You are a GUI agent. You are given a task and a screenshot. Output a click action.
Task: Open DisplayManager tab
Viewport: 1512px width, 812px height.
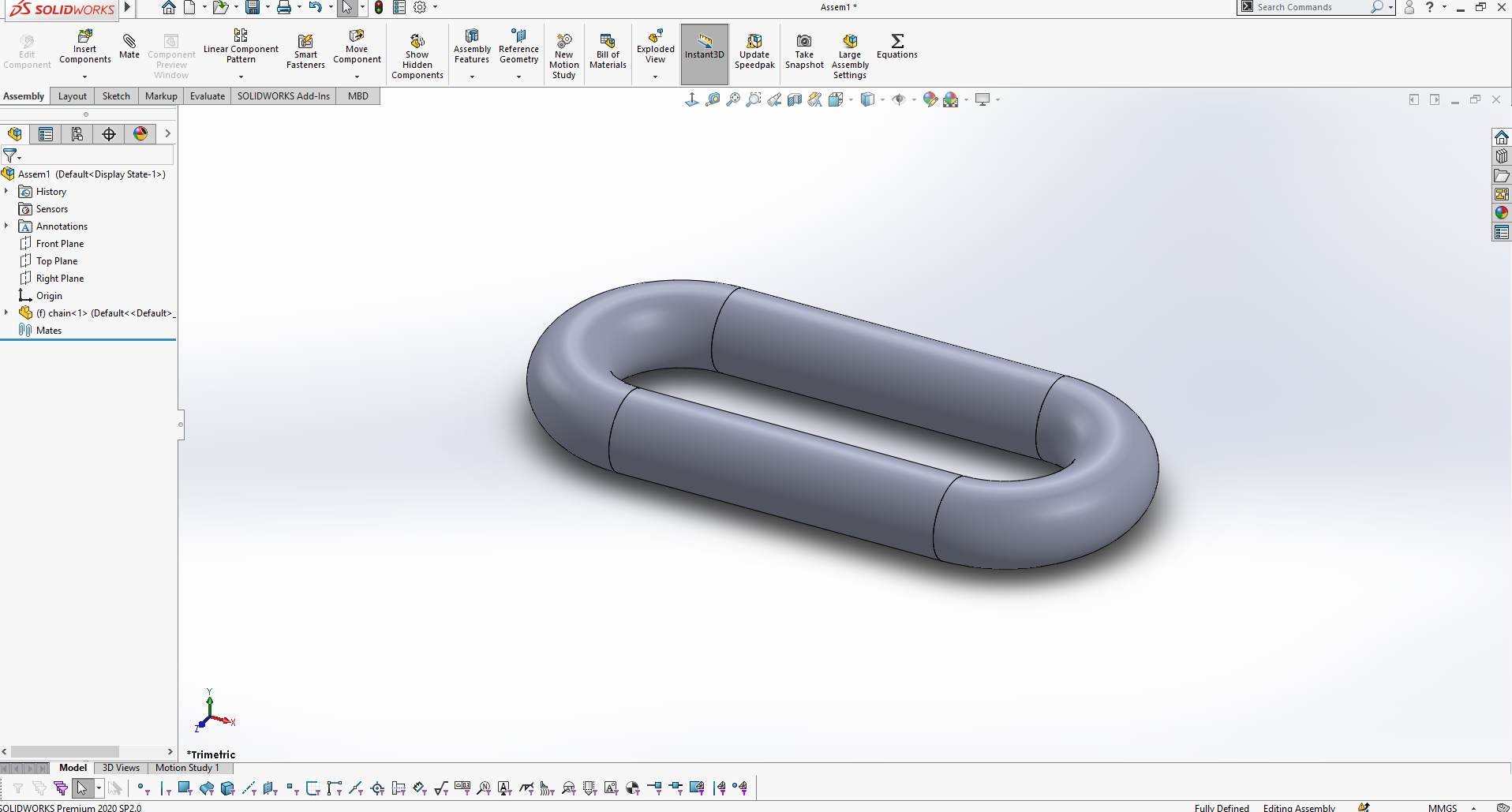(x=140, y=134)
